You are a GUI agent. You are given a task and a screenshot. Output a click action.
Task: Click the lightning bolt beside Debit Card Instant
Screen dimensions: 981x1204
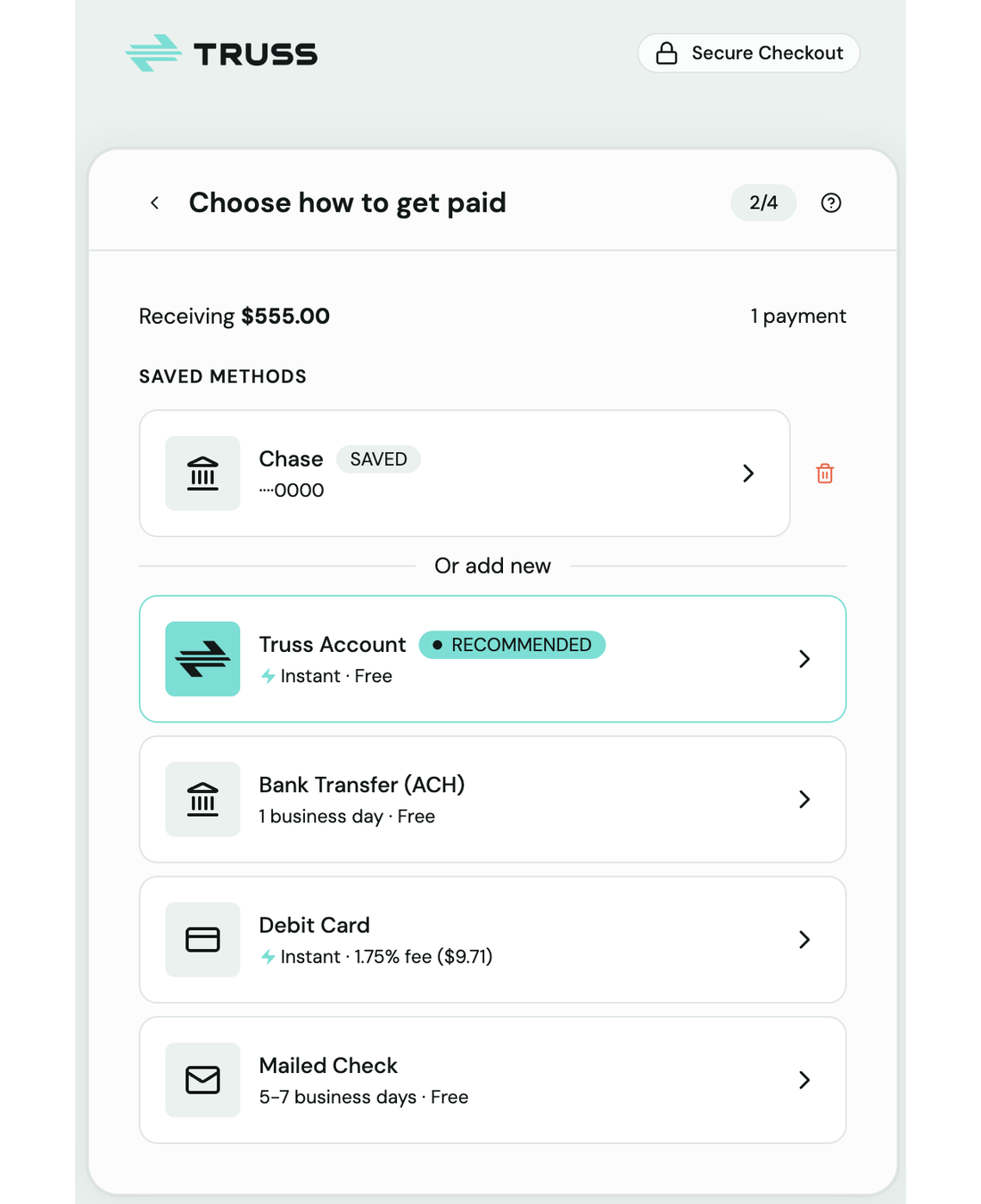point(268,957)
